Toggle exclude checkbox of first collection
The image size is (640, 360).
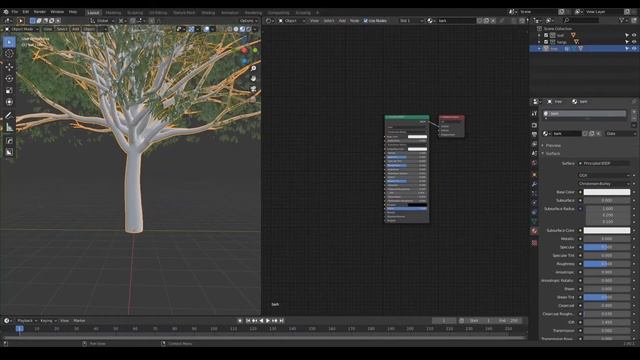[546, 36]
